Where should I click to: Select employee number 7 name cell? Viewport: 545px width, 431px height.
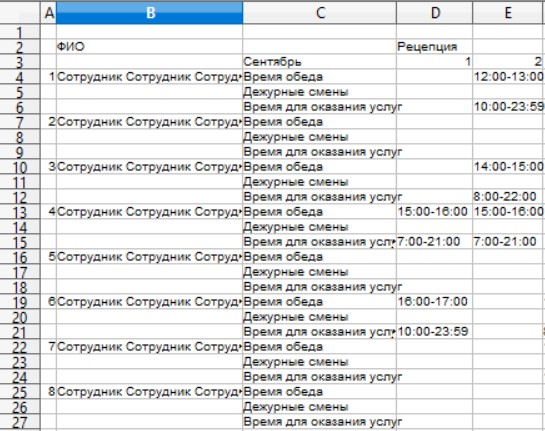(x=149, y=347)
